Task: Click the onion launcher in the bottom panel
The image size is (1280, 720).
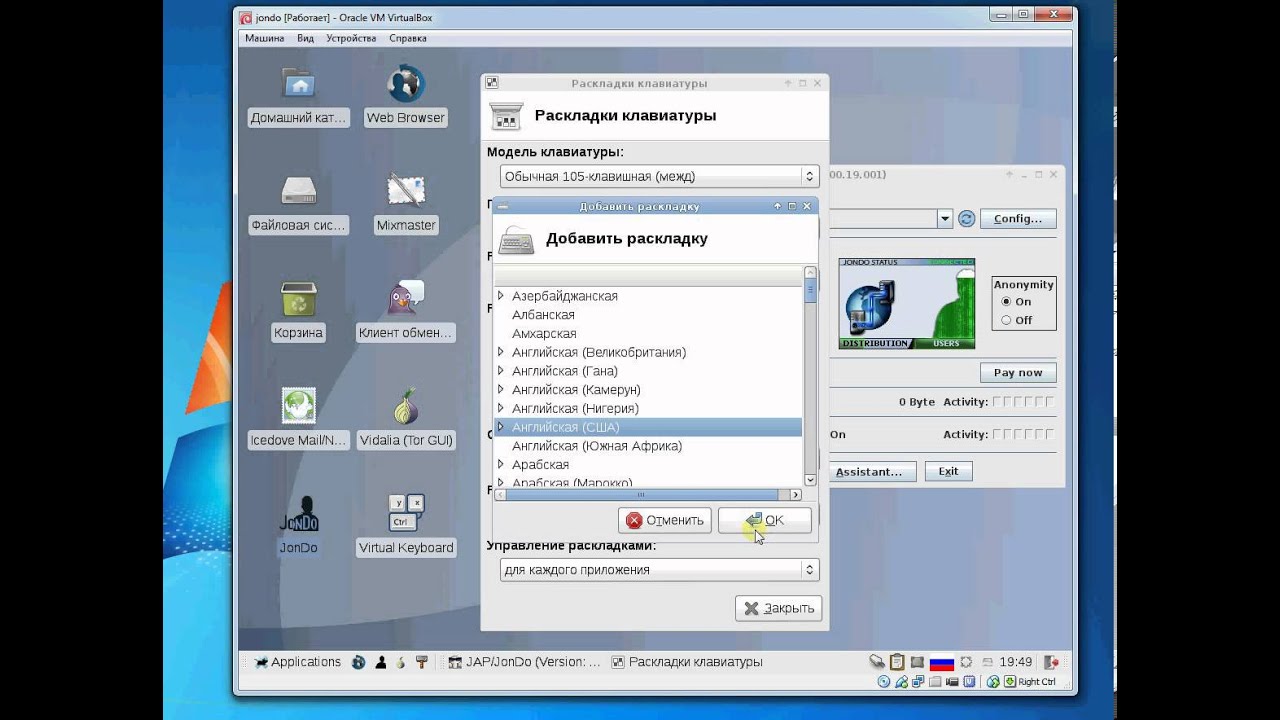Action: tap(401, 662)
